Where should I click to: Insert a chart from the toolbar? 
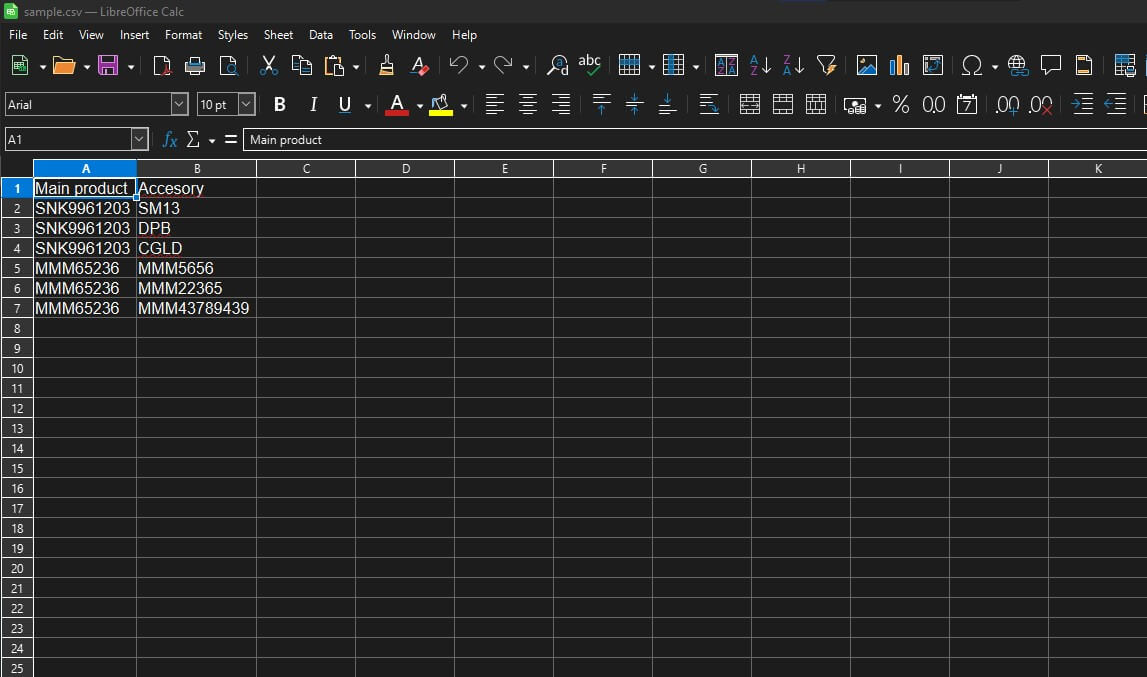[900, 66]
